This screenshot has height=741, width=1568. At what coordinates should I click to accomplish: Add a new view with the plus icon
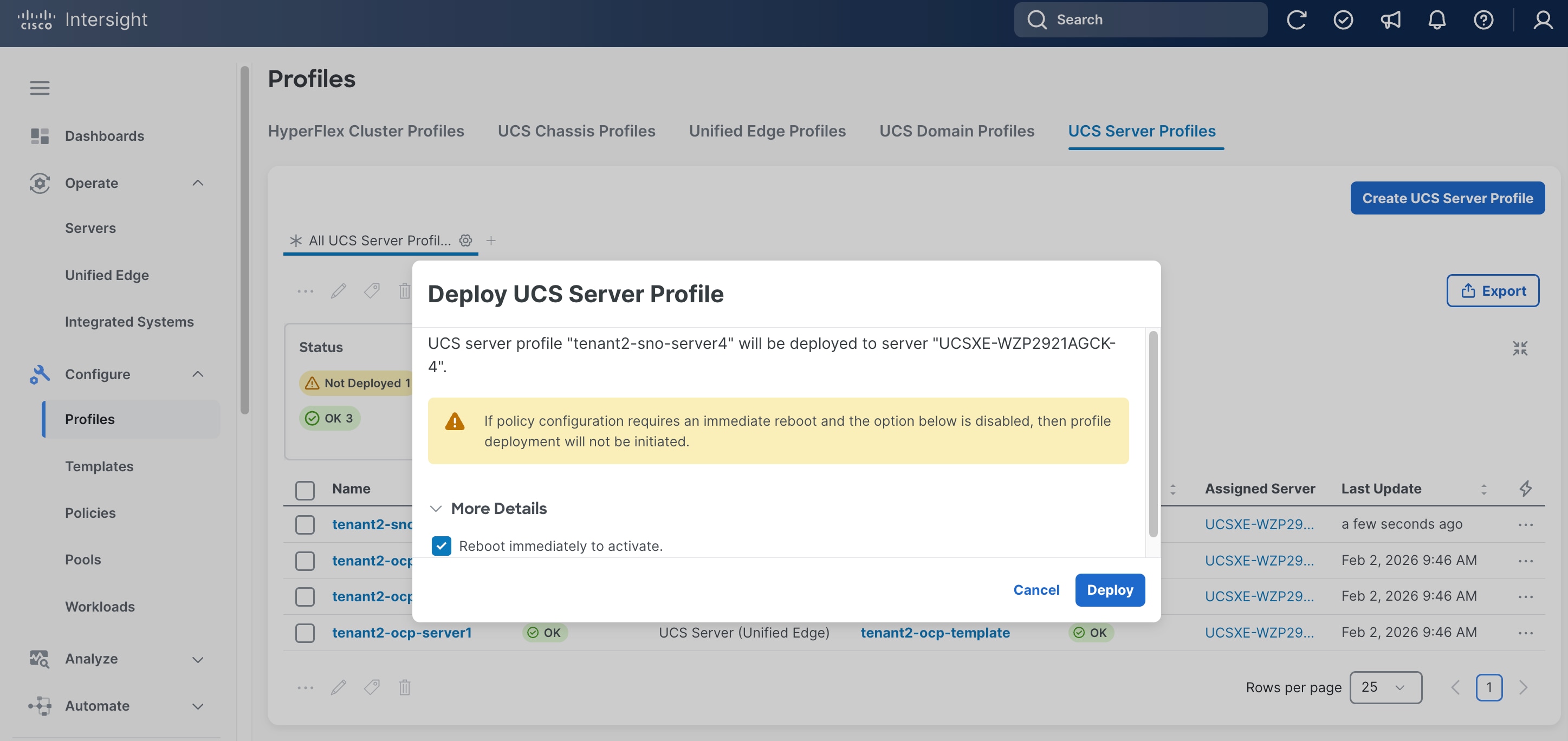[491, 241]
